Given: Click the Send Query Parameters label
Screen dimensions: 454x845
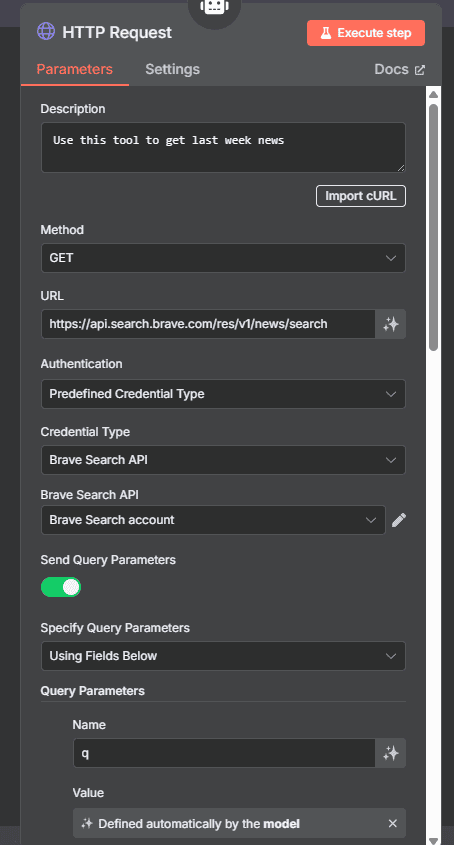Looking at the screenshot, I should (108, 560).
